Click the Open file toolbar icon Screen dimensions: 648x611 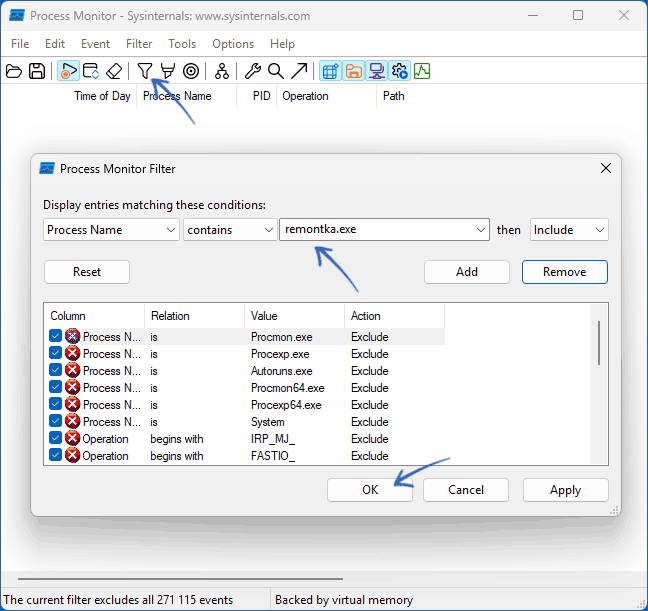tap(14, 71)
